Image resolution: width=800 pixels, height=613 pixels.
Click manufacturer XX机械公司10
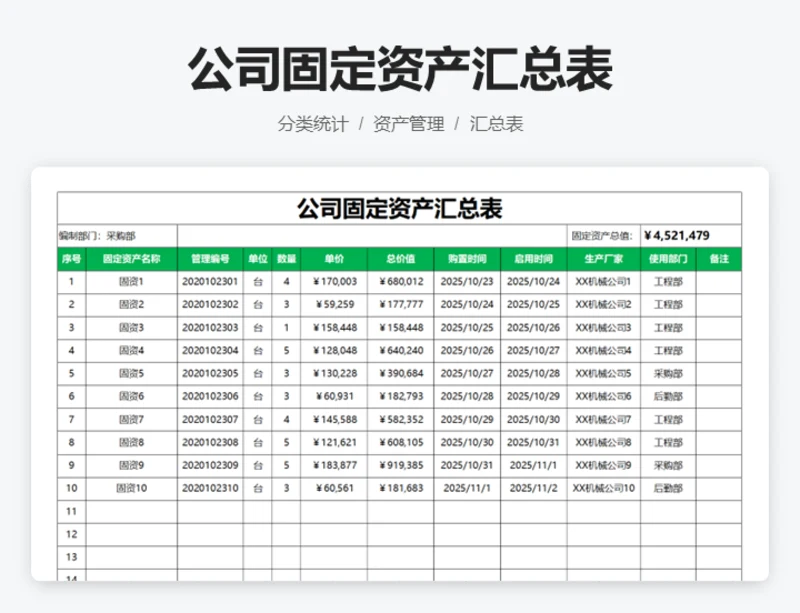coord(604,488)
